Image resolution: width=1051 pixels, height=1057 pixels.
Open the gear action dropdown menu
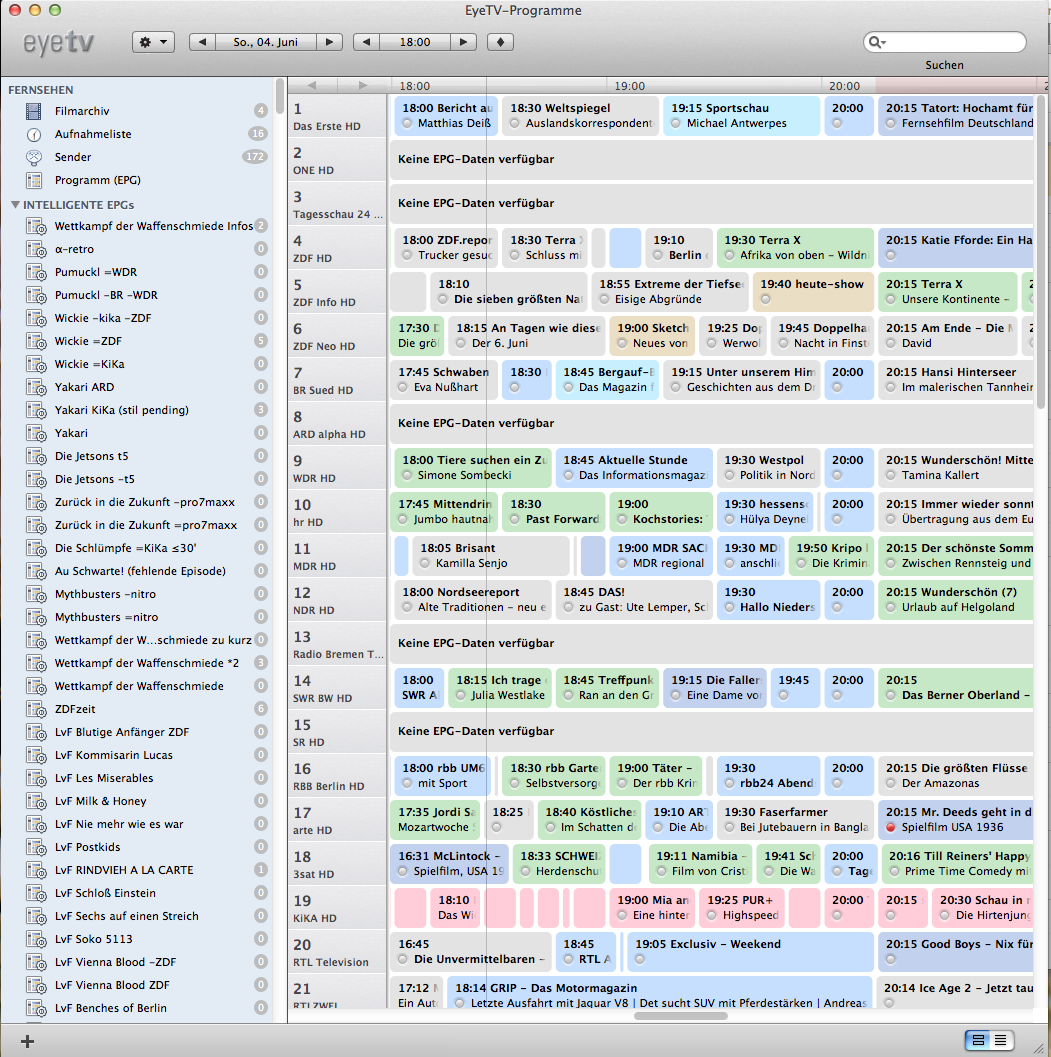[153, 42]
